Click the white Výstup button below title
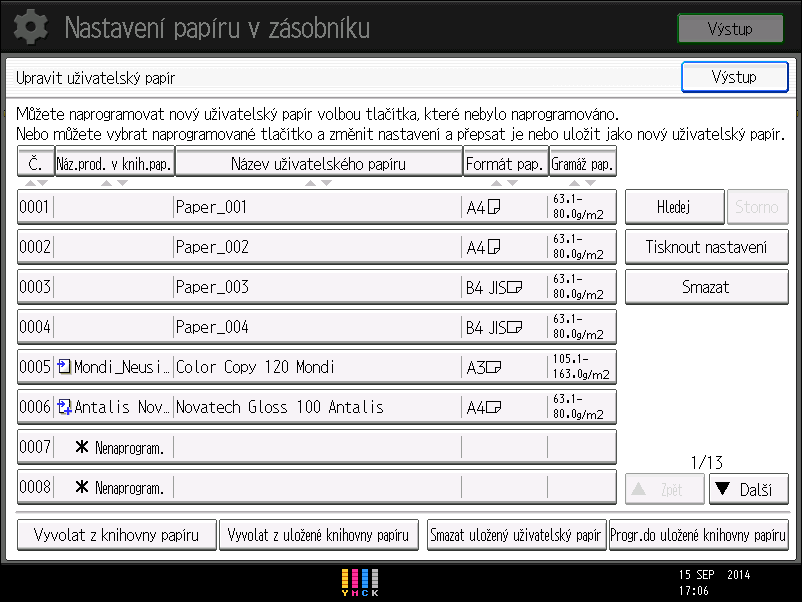This screenshot has height=602, width=802. (734, 77)
